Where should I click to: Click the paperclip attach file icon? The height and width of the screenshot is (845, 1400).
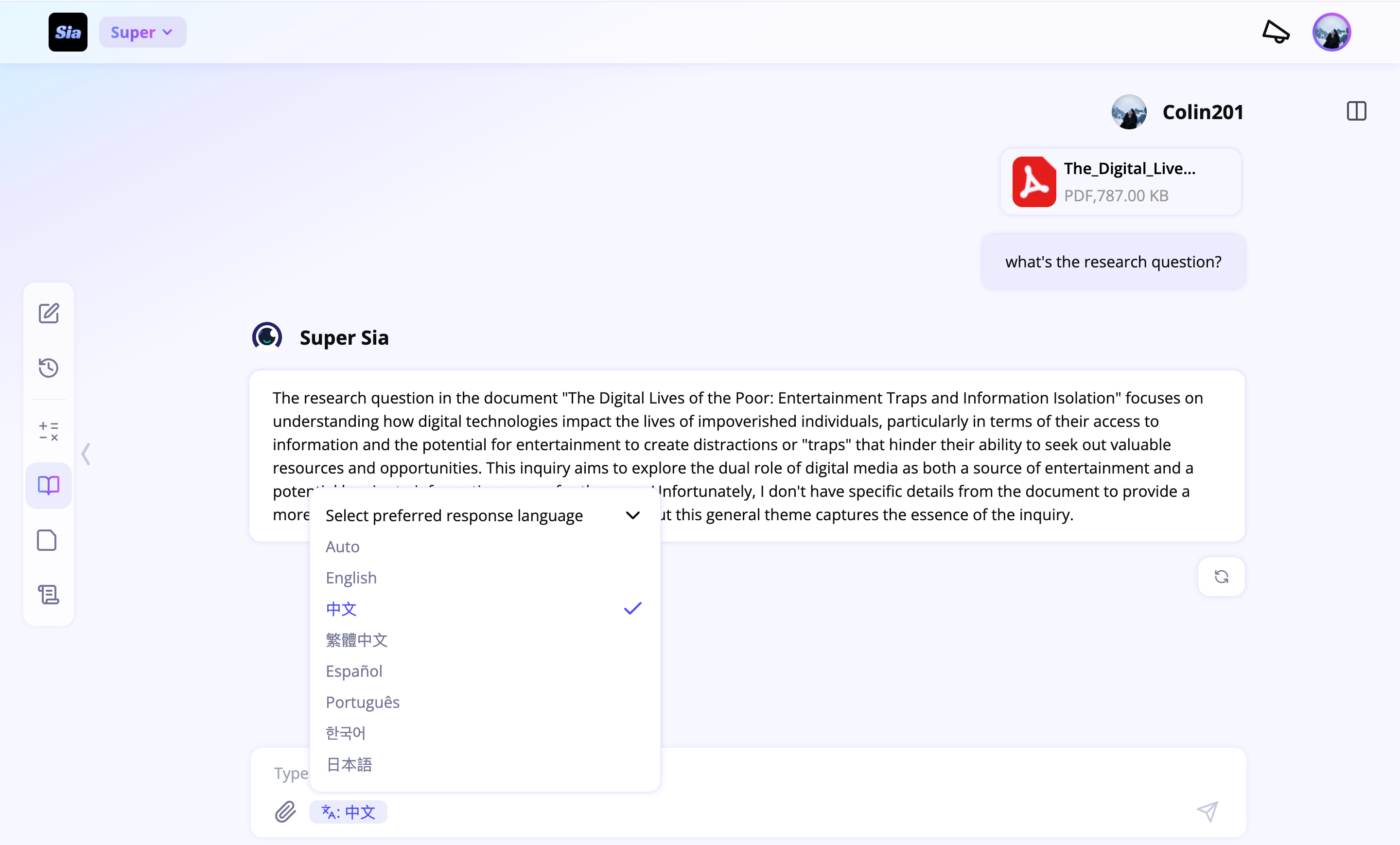point(285,811)
